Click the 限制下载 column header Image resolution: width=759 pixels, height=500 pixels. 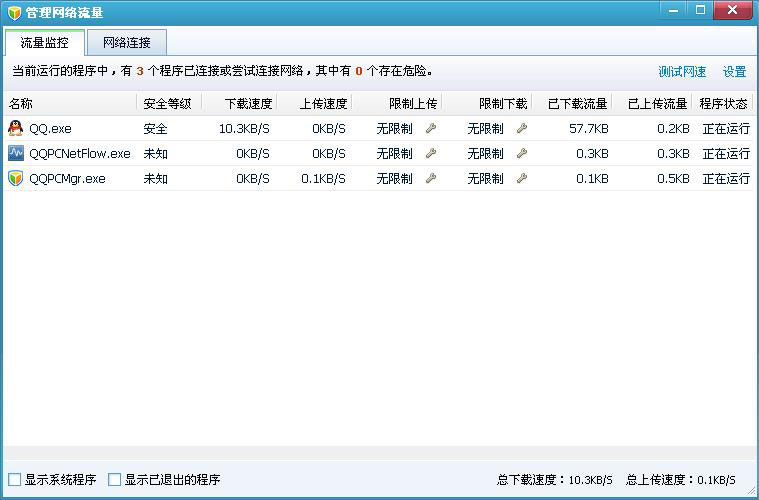click(x=487, y=104)
